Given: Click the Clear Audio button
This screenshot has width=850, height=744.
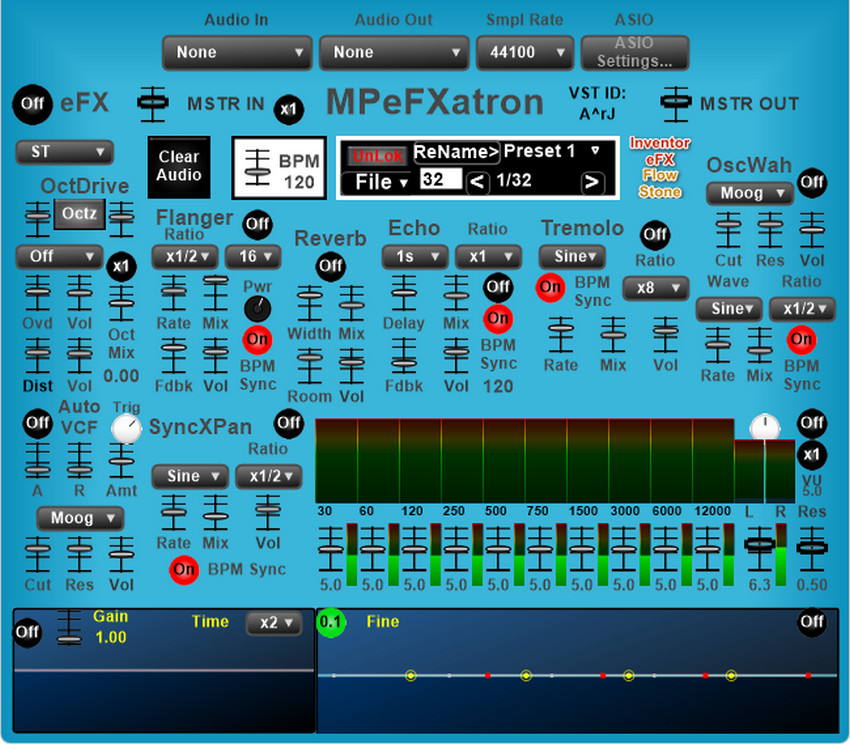Looking at the screenshot, I should tap(179, 166).
